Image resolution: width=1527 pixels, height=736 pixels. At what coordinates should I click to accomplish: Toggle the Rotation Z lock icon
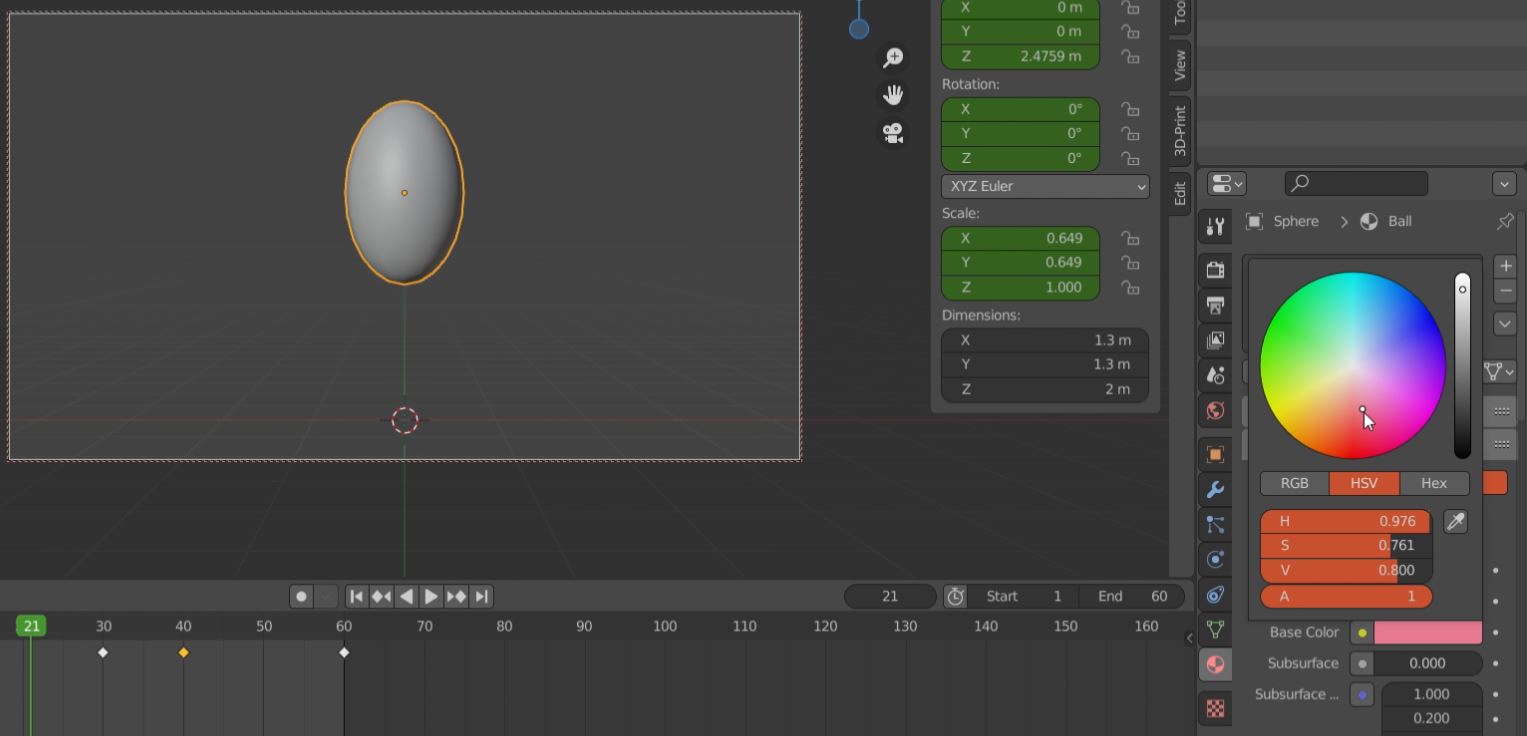[x=1130, y=158]
